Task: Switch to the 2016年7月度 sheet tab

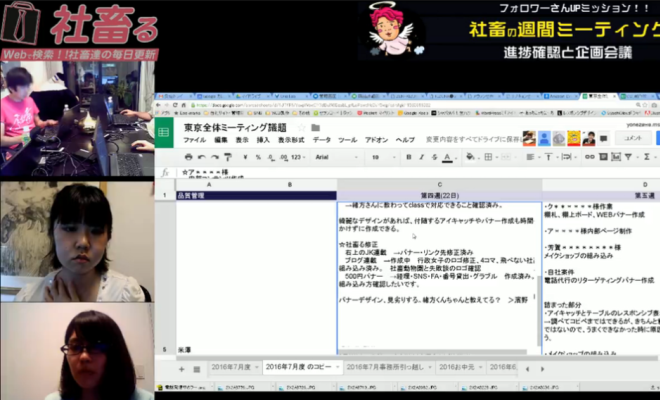Action: [233, 368]
